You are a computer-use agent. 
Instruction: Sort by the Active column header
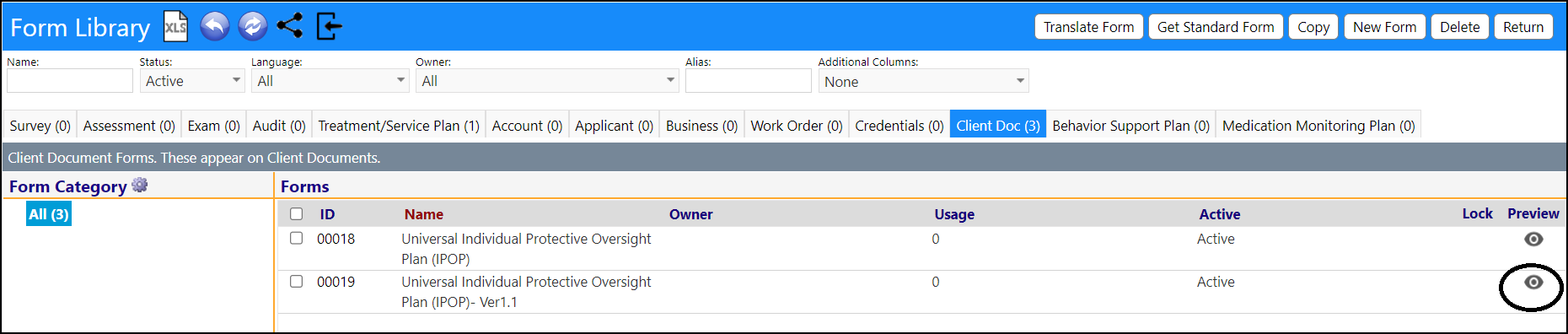(x=1220, y=214)
